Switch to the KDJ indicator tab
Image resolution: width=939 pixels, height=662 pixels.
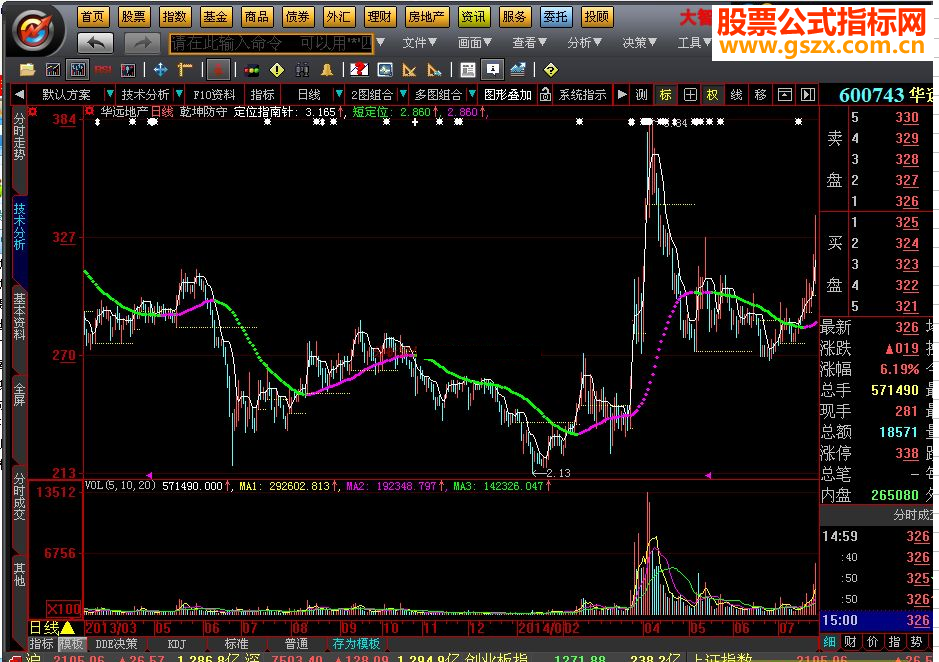[x=177, y=644]
